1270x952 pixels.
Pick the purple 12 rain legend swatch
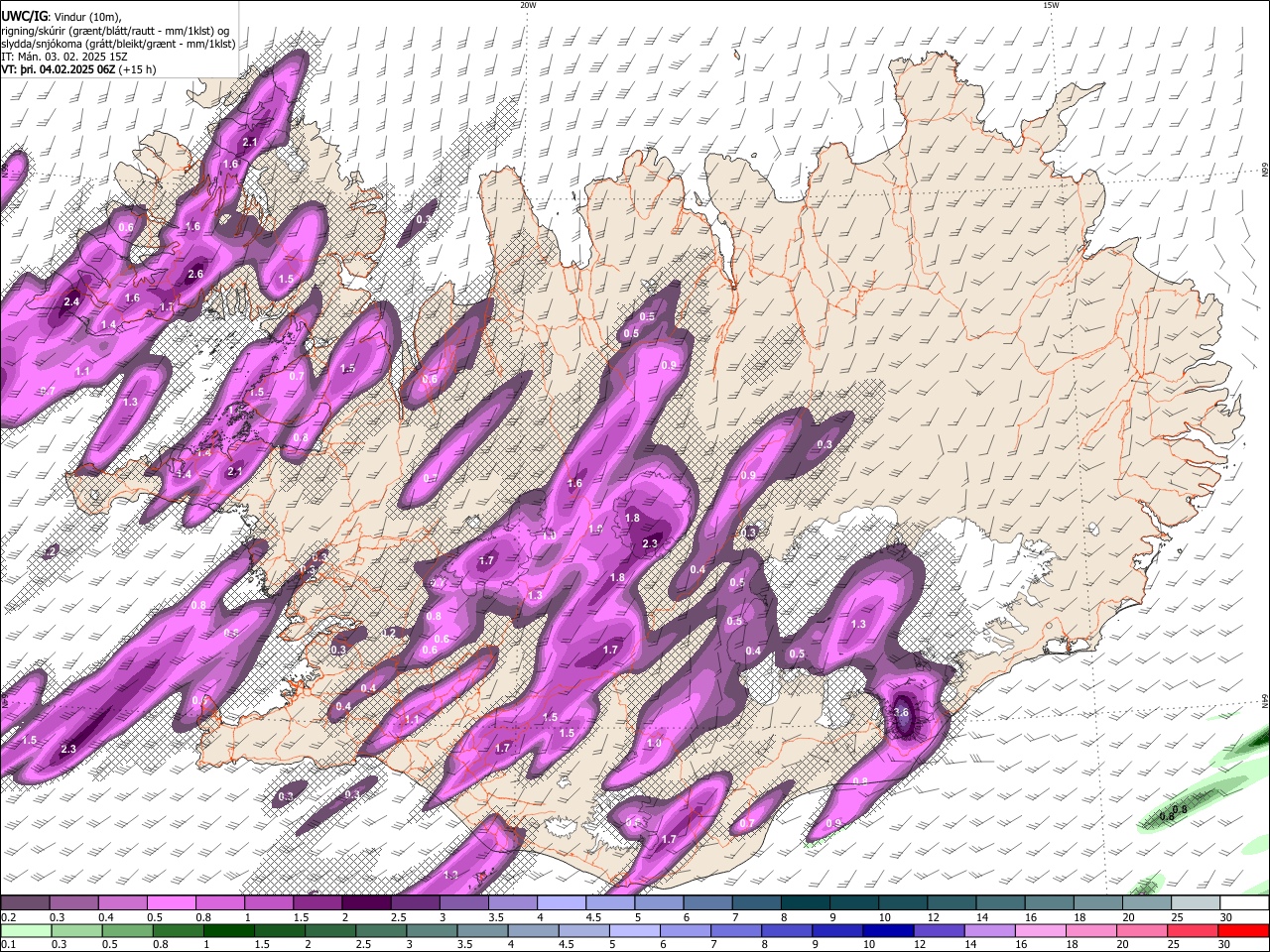coord(940,930)
